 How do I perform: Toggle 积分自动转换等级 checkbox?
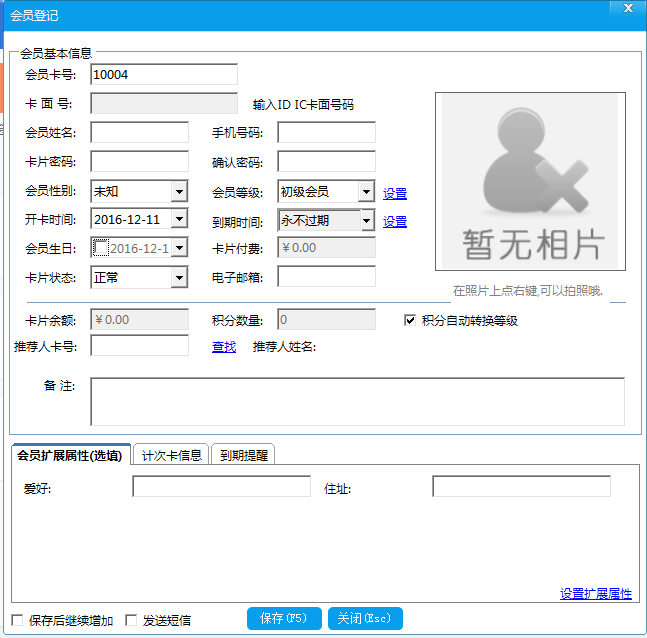coord(410,320)
